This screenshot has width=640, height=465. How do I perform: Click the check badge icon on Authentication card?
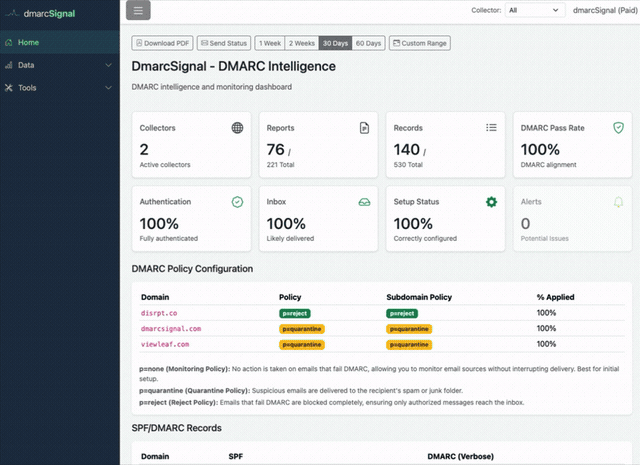click(x=237, y=202)
